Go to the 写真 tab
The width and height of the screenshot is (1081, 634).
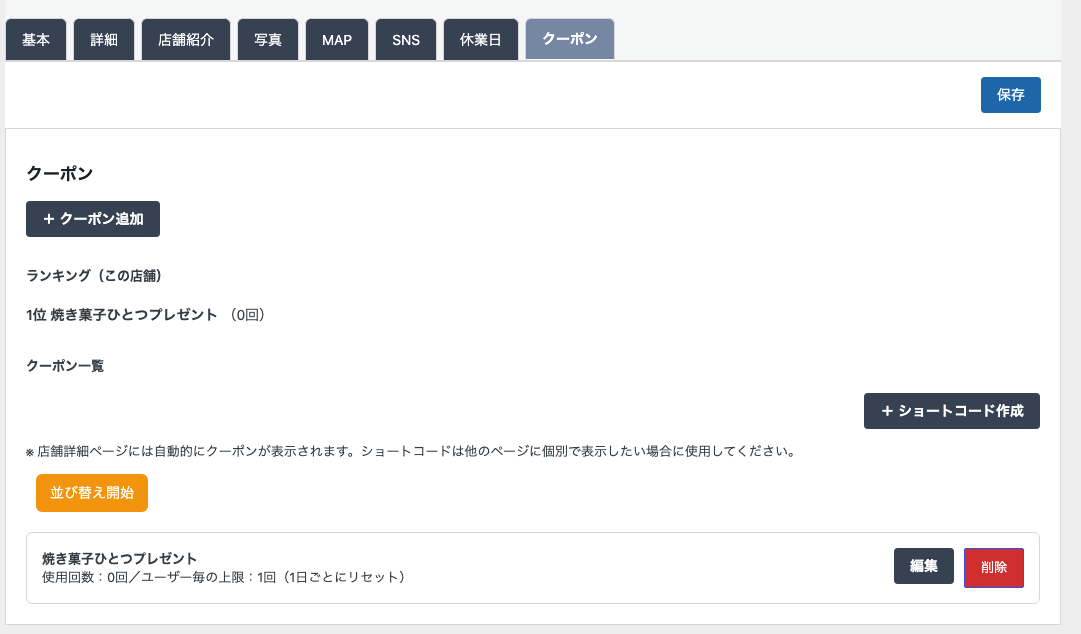tap(268, 40)
